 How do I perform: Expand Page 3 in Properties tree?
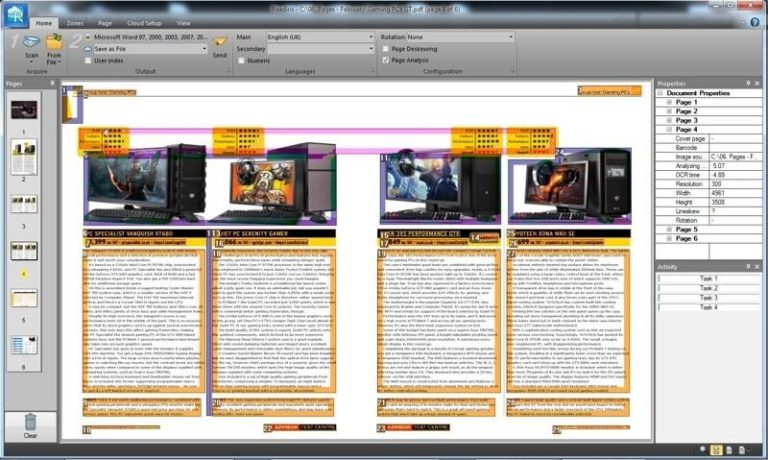tap(670, 121)
